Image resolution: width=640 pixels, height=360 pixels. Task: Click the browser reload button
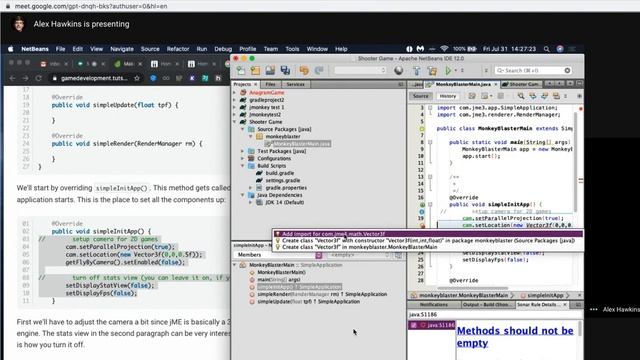(x=38, y=78)
